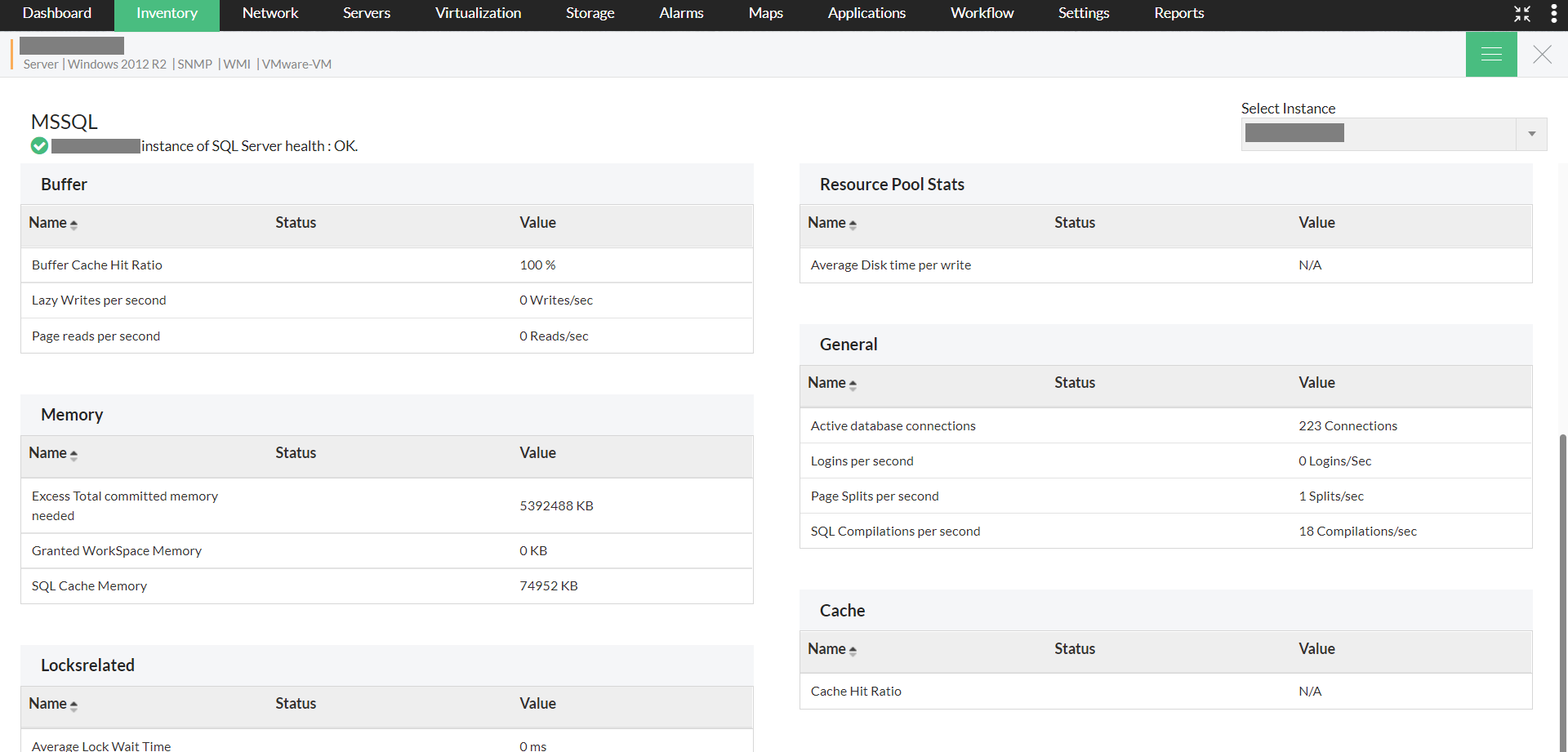
Task: Sort Resource Pool Stats by Name arrow
Action: tap(853, 224)
